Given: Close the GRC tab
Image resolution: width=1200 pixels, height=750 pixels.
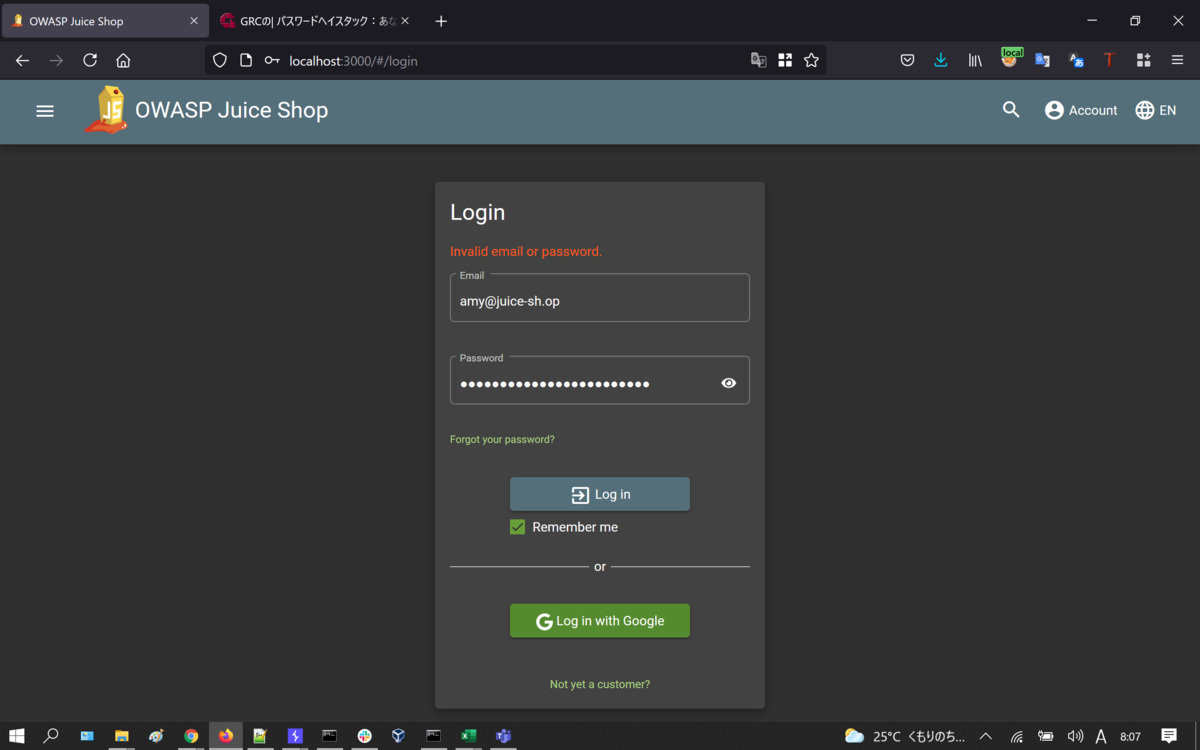Looking at the screenshot, I should pos(405,21).
